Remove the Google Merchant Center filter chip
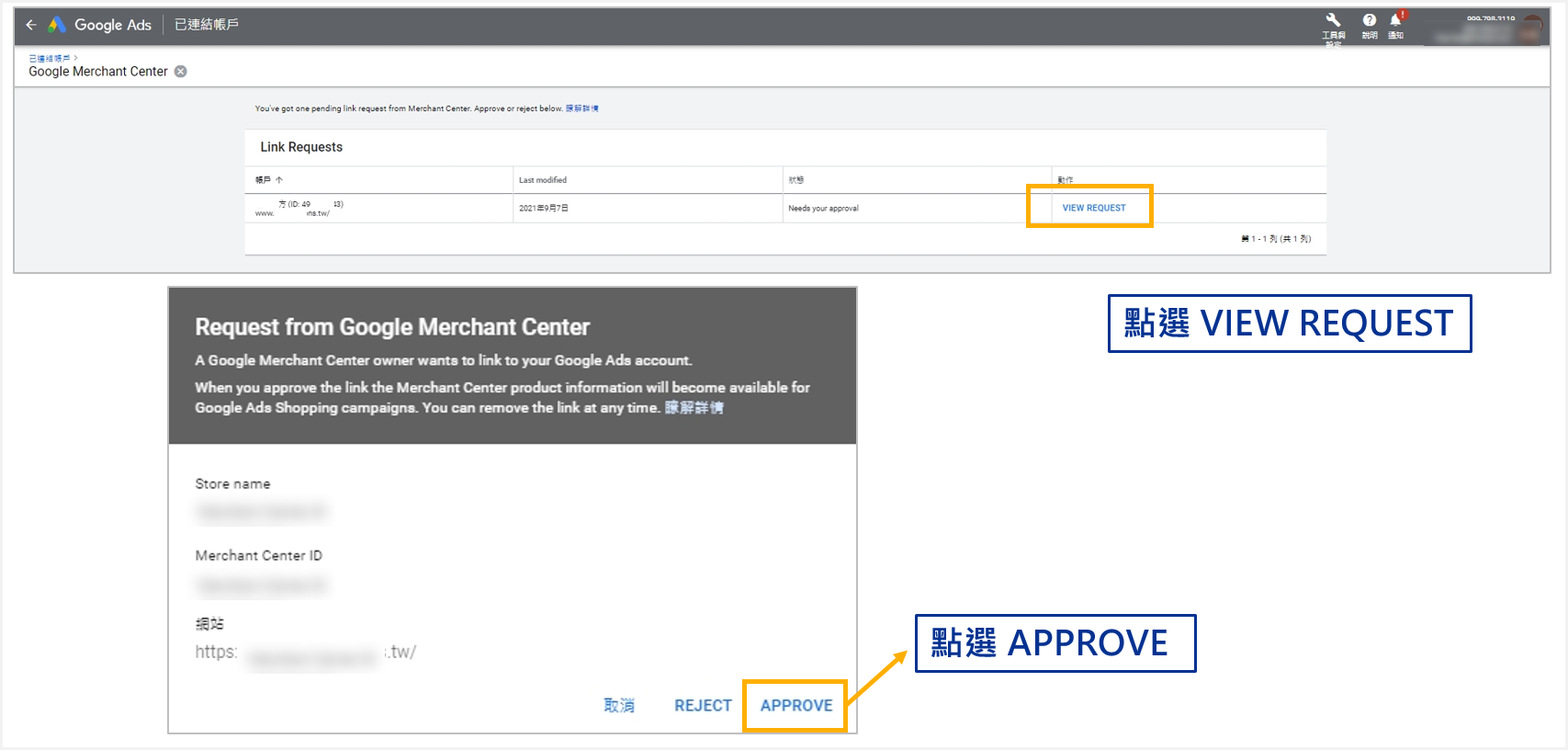1568x750 pixels. (181, 72)
